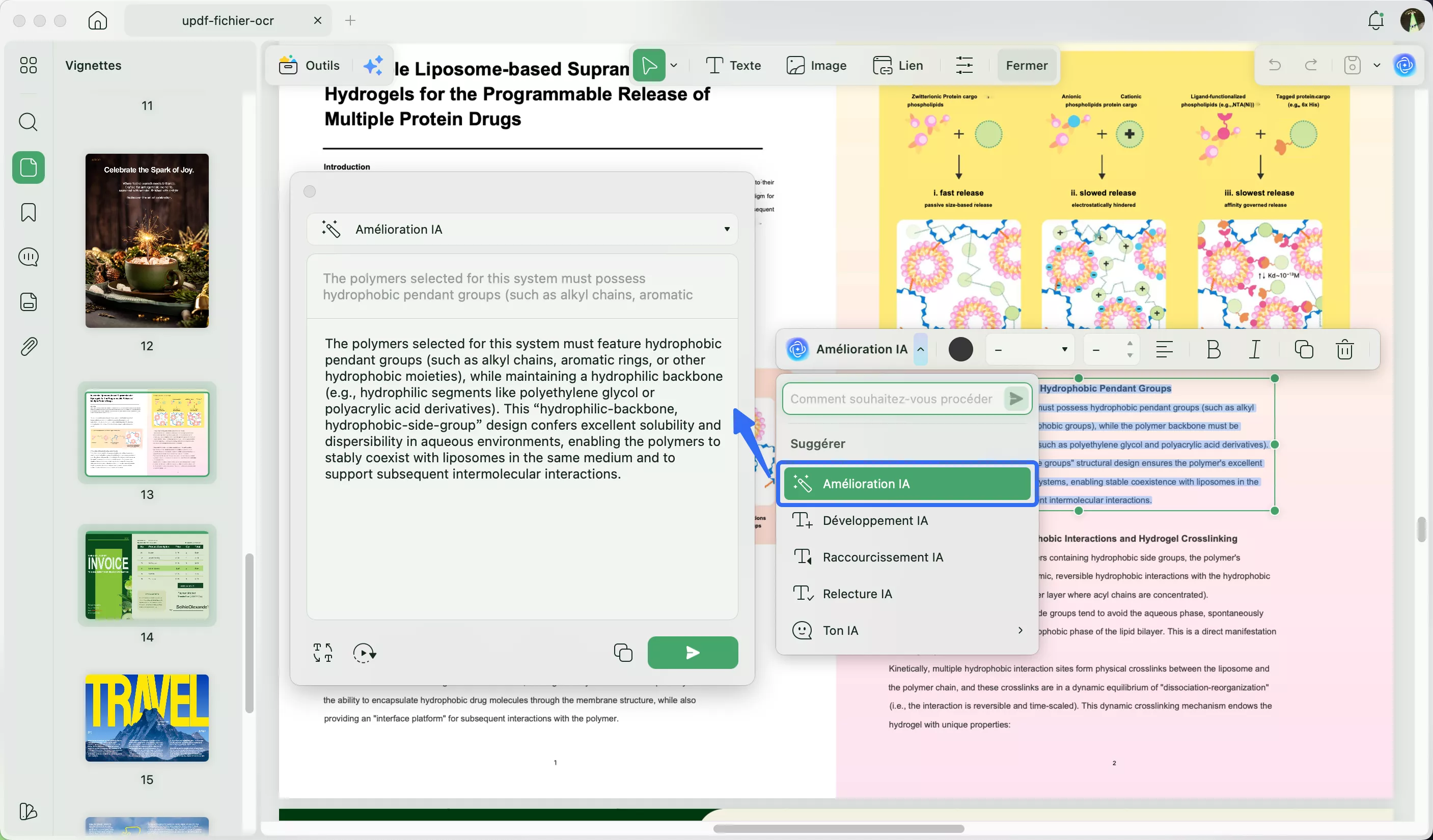The image size is (1433, 840).
Task: Open the bookmarks panel icon
Action: pyautogui.click(x=28, y=213)
